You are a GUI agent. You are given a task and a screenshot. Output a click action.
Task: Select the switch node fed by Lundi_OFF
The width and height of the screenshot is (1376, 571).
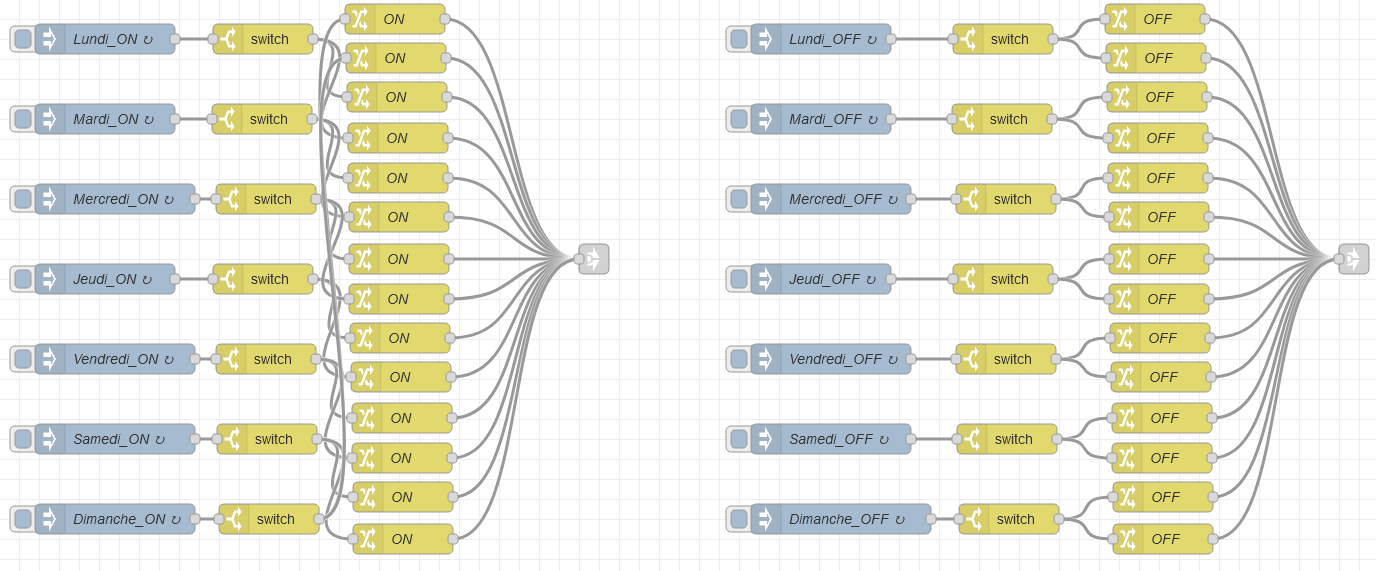(1008, 39)
